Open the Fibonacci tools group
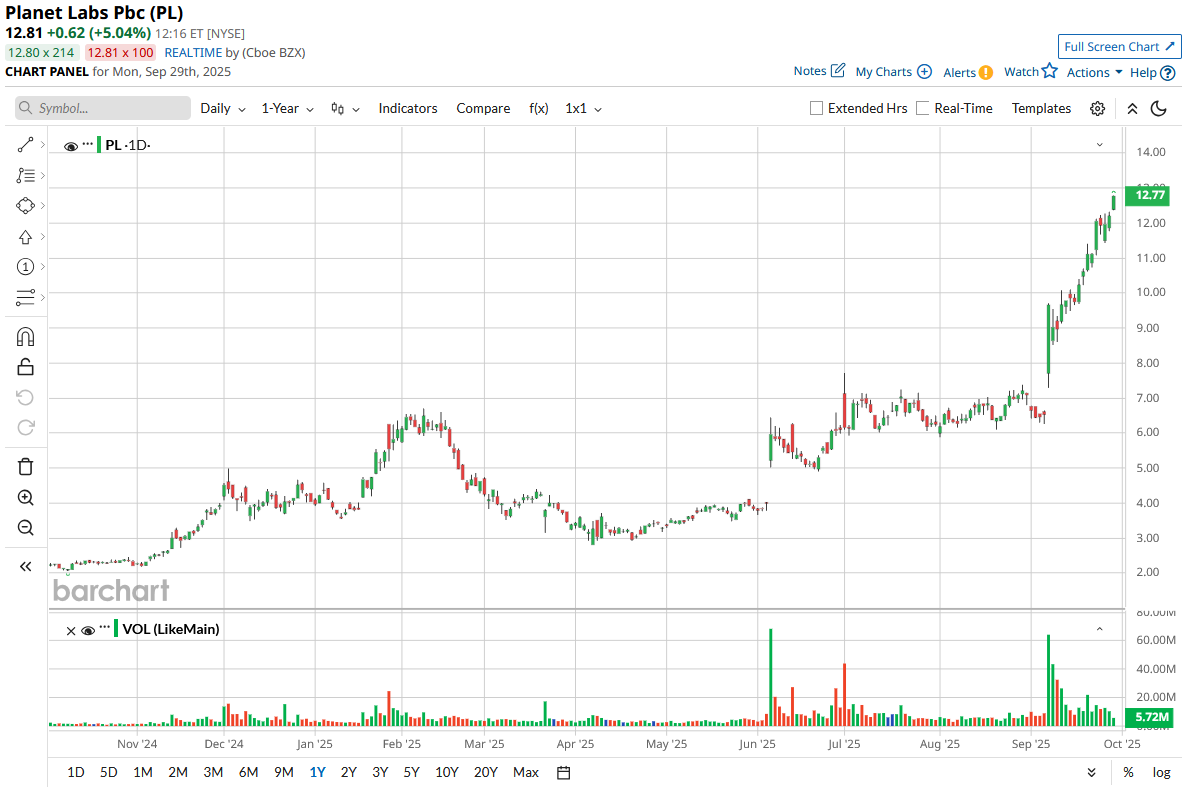This screenshot has height=792, width=1202. point(26,175)
